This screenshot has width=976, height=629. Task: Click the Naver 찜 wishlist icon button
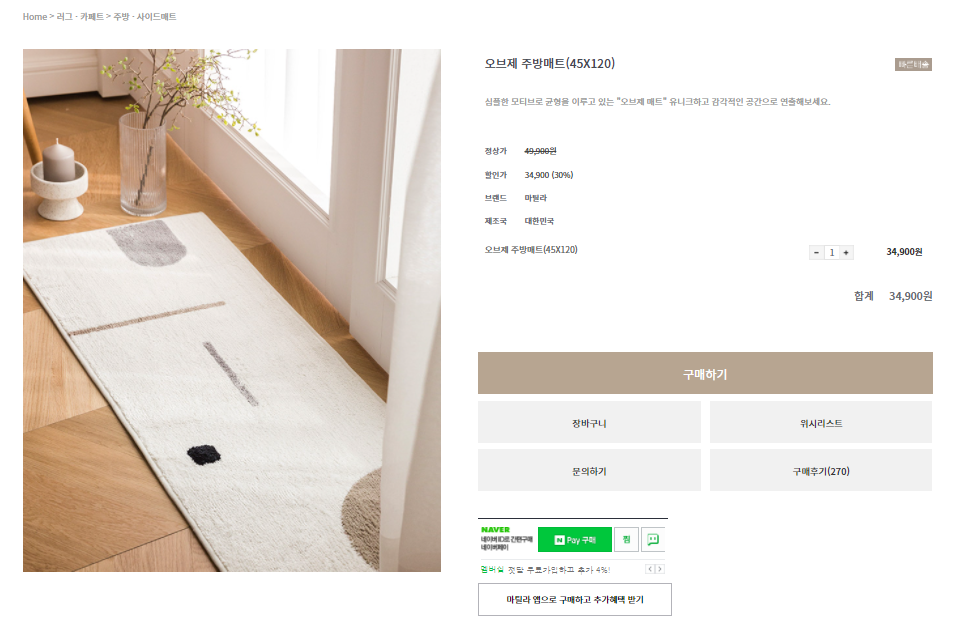point(626,539)
